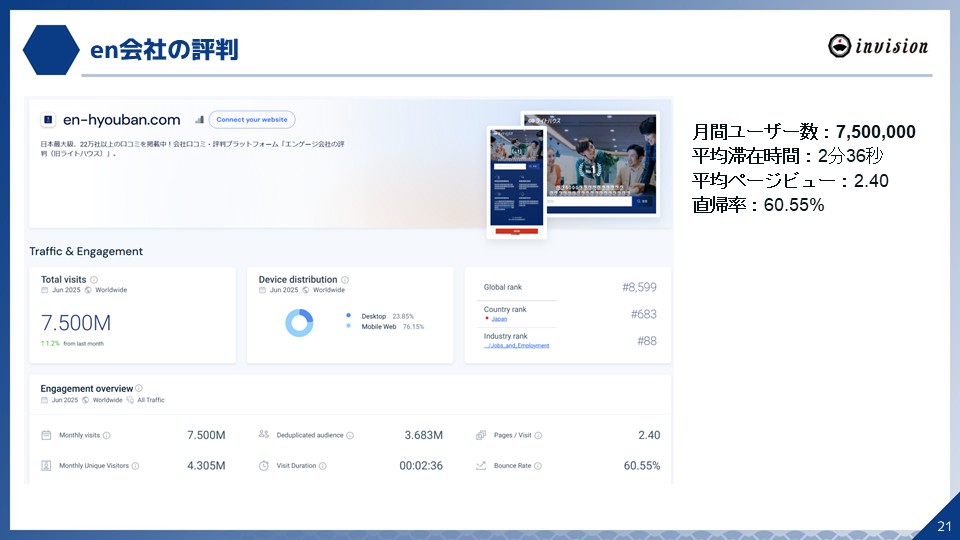Click the mobile site preview thumbnail
960x540 pixels.
pyautogui.click(x=517, y=182)
